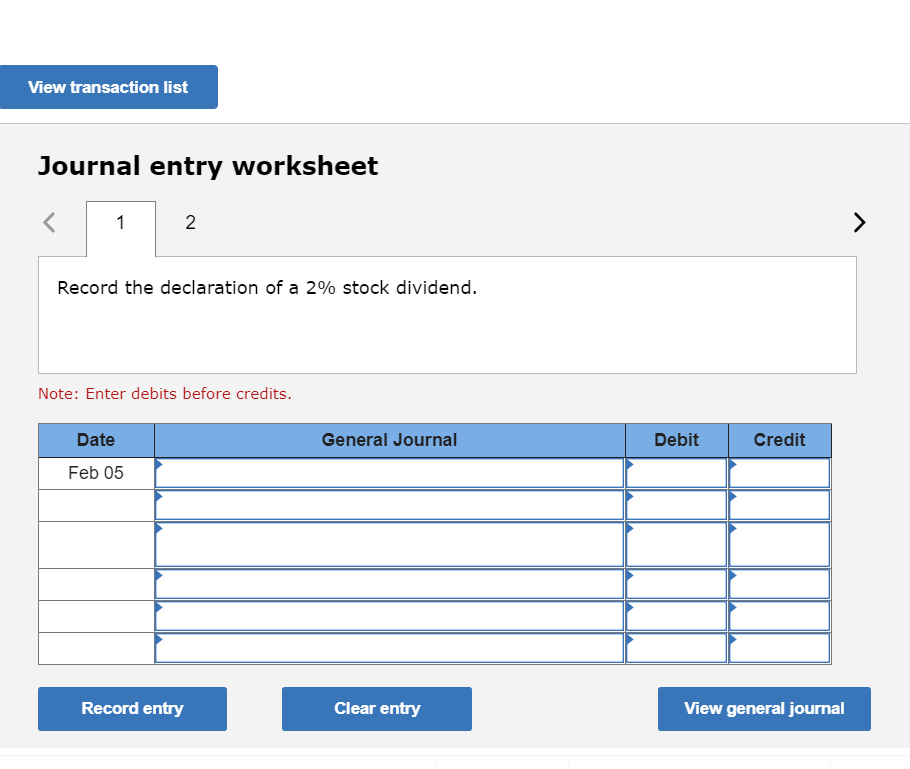
Task: Click Debit cell in last row
Action: click(677, 648)
